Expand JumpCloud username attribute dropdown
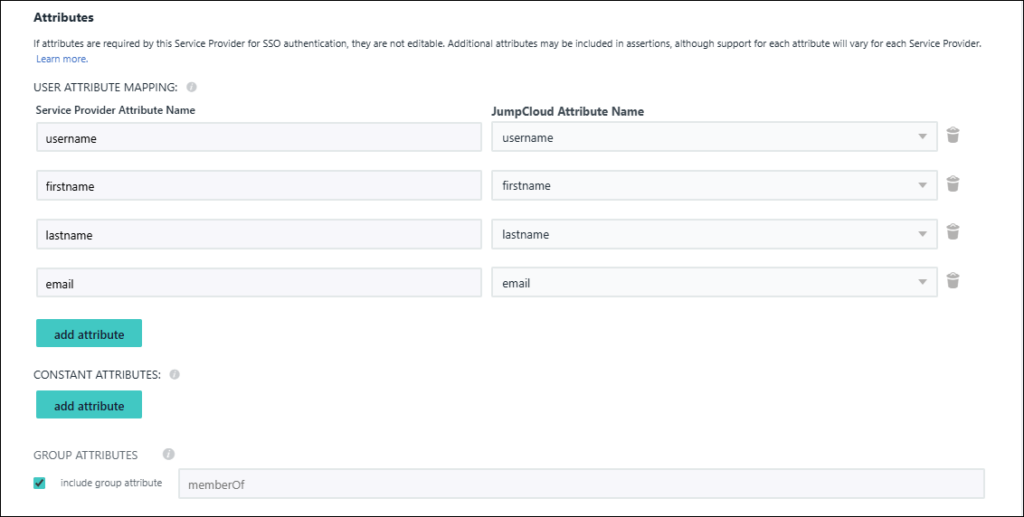Viewport: 1024px width, 517px height. (713, 137)
